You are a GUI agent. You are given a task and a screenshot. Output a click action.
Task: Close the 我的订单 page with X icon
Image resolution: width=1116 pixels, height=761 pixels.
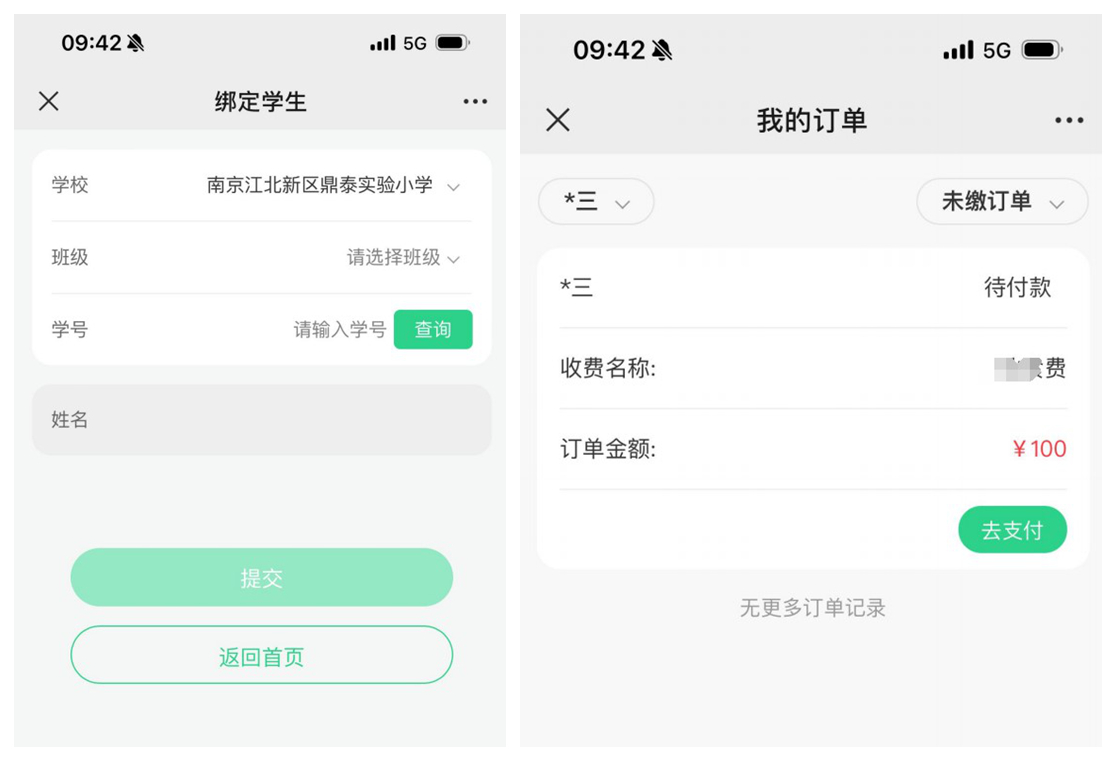click(558, 120)
